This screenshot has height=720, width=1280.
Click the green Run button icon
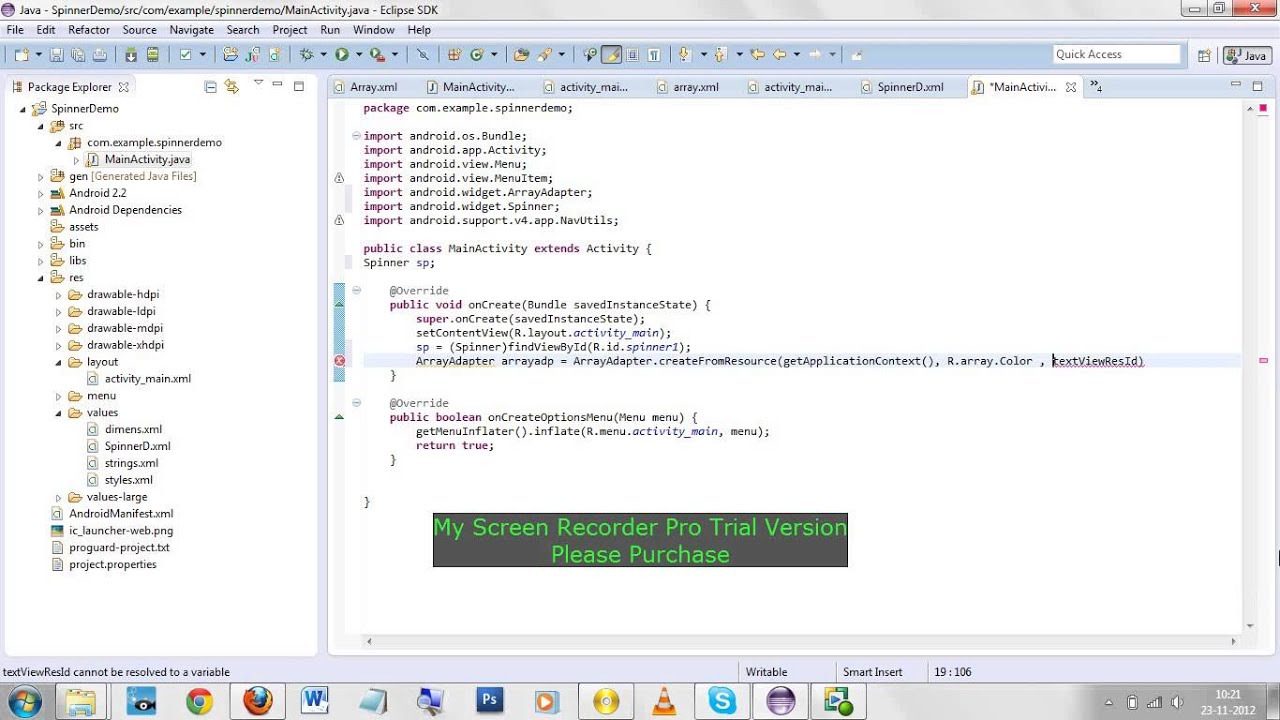[x=342, y=55]
